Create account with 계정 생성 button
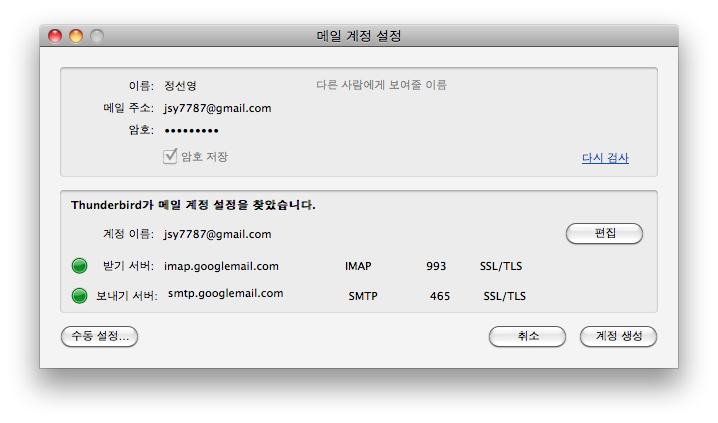The height and width of the screenshot is (423, 718). [x=619, y=336]
